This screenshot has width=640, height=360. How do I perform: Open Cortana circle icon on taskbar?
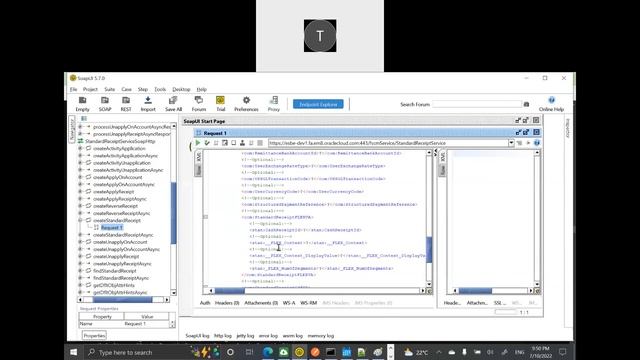pos(230,352)
